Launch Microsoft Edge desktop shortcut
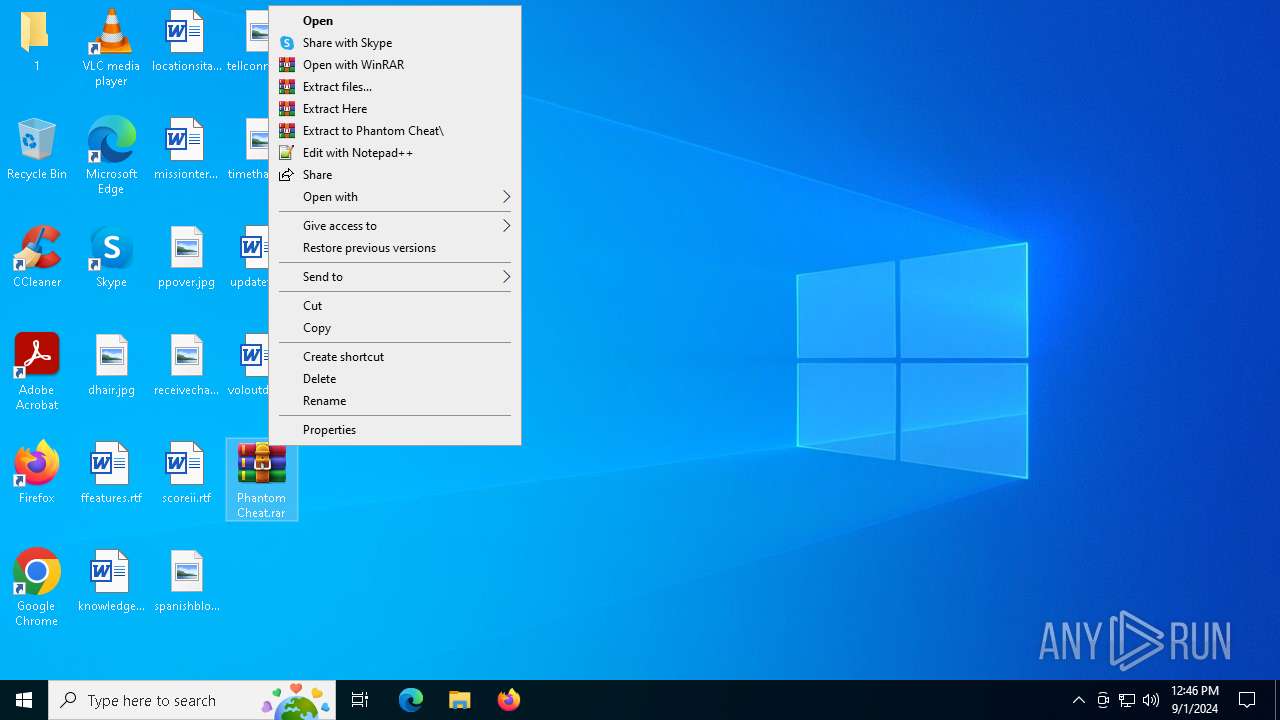The image size is (1280, 720). [x=111, y=155]
